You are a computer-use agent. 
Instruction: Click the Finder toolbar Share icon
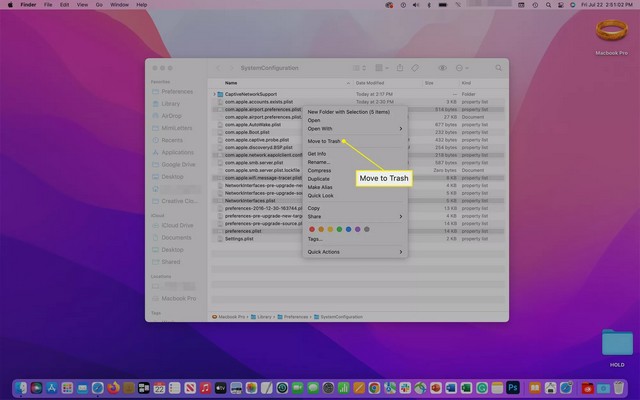[399, 68]
